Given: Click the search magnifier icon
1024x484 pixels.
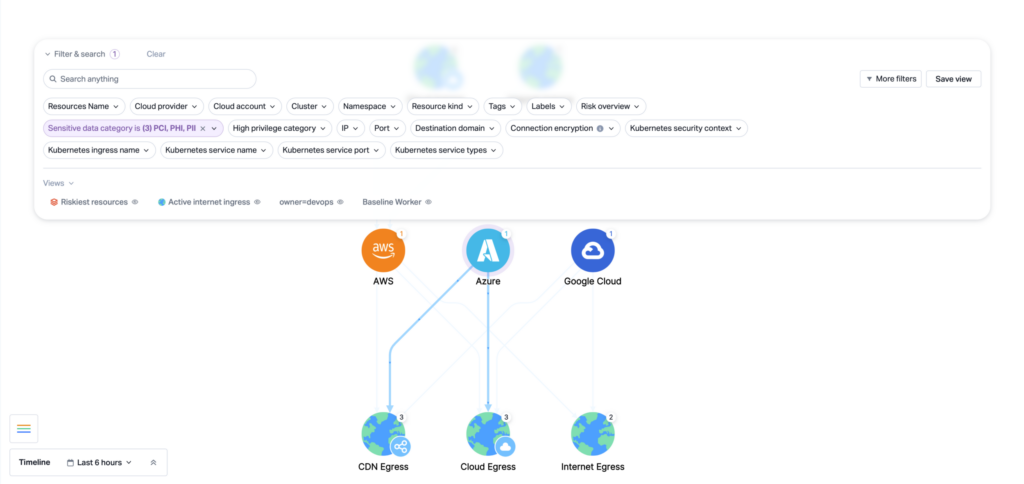Looking at the screenshot, I should [53, 79].
